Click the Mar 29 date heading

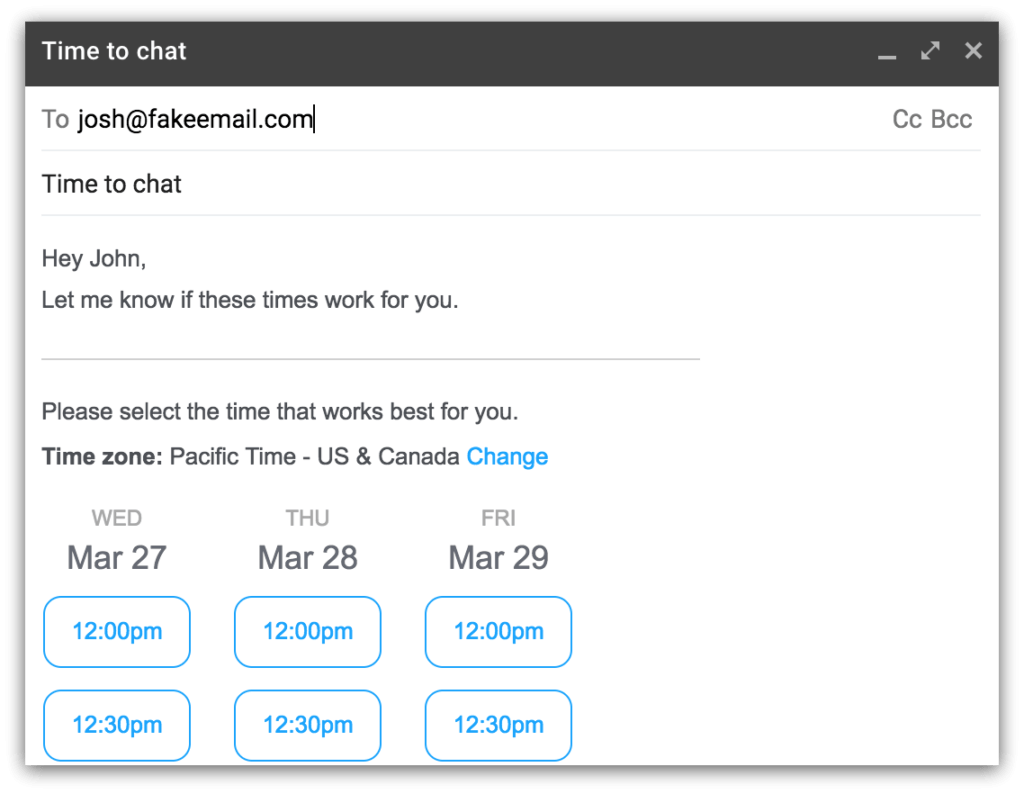point(498,558)
